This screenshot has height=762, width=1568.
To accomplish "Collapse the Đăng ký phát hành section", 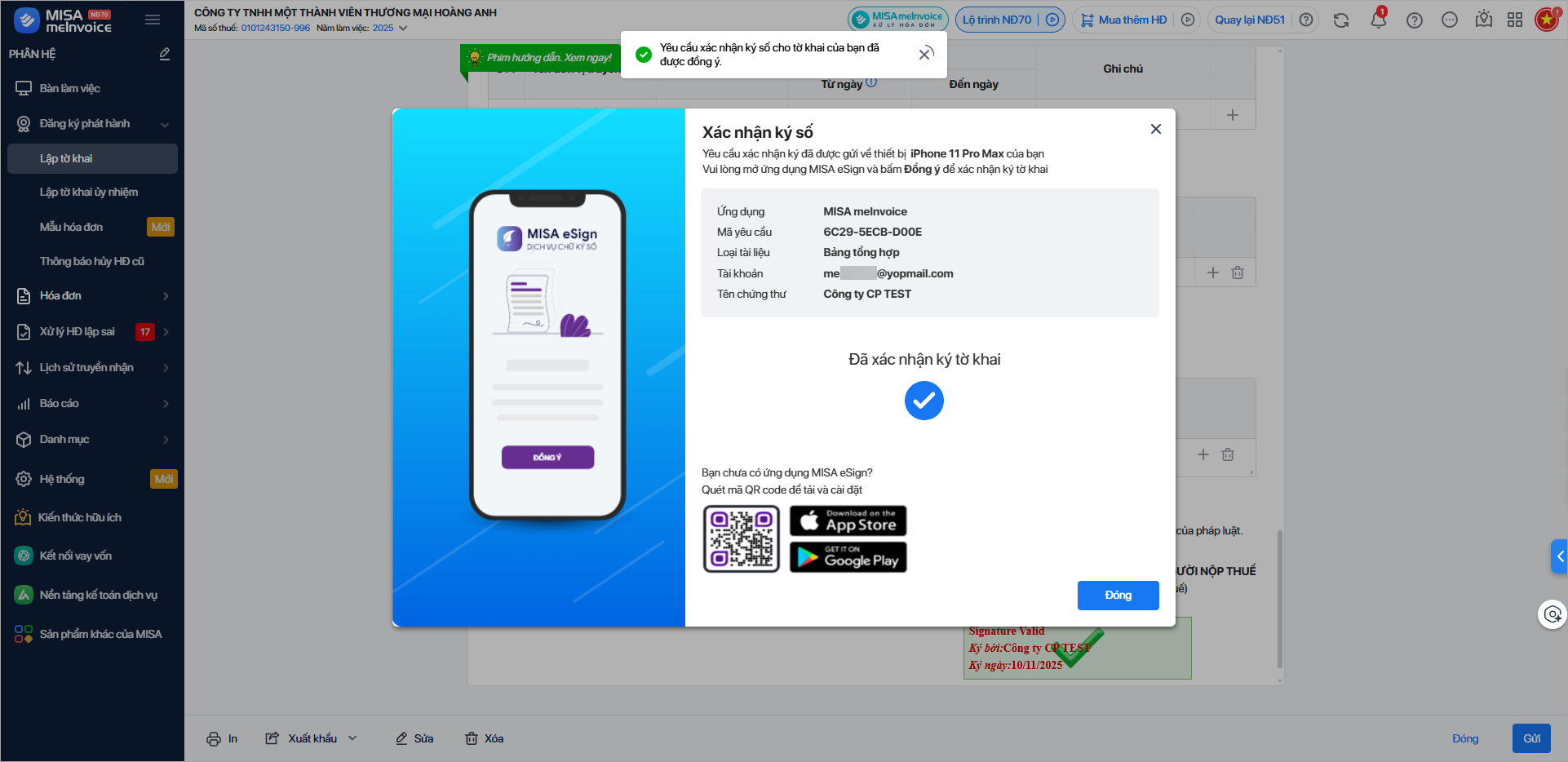I will click(x=165, y=124).
